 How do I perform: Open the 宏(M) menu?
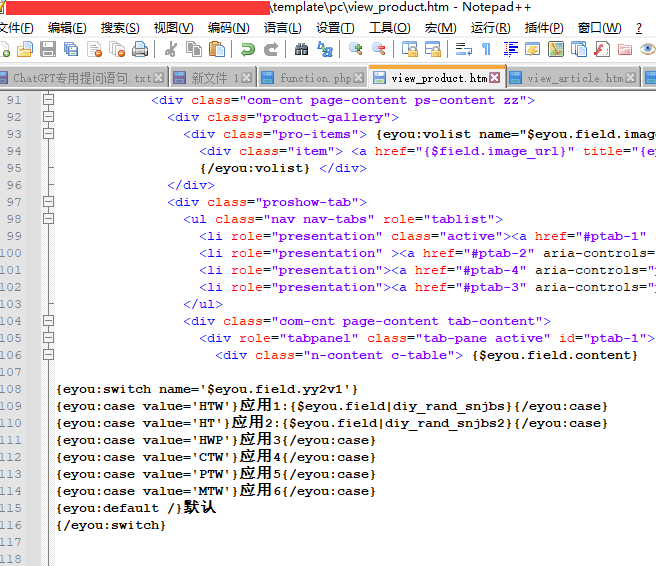pyautogui.click(x=440, y=28)
